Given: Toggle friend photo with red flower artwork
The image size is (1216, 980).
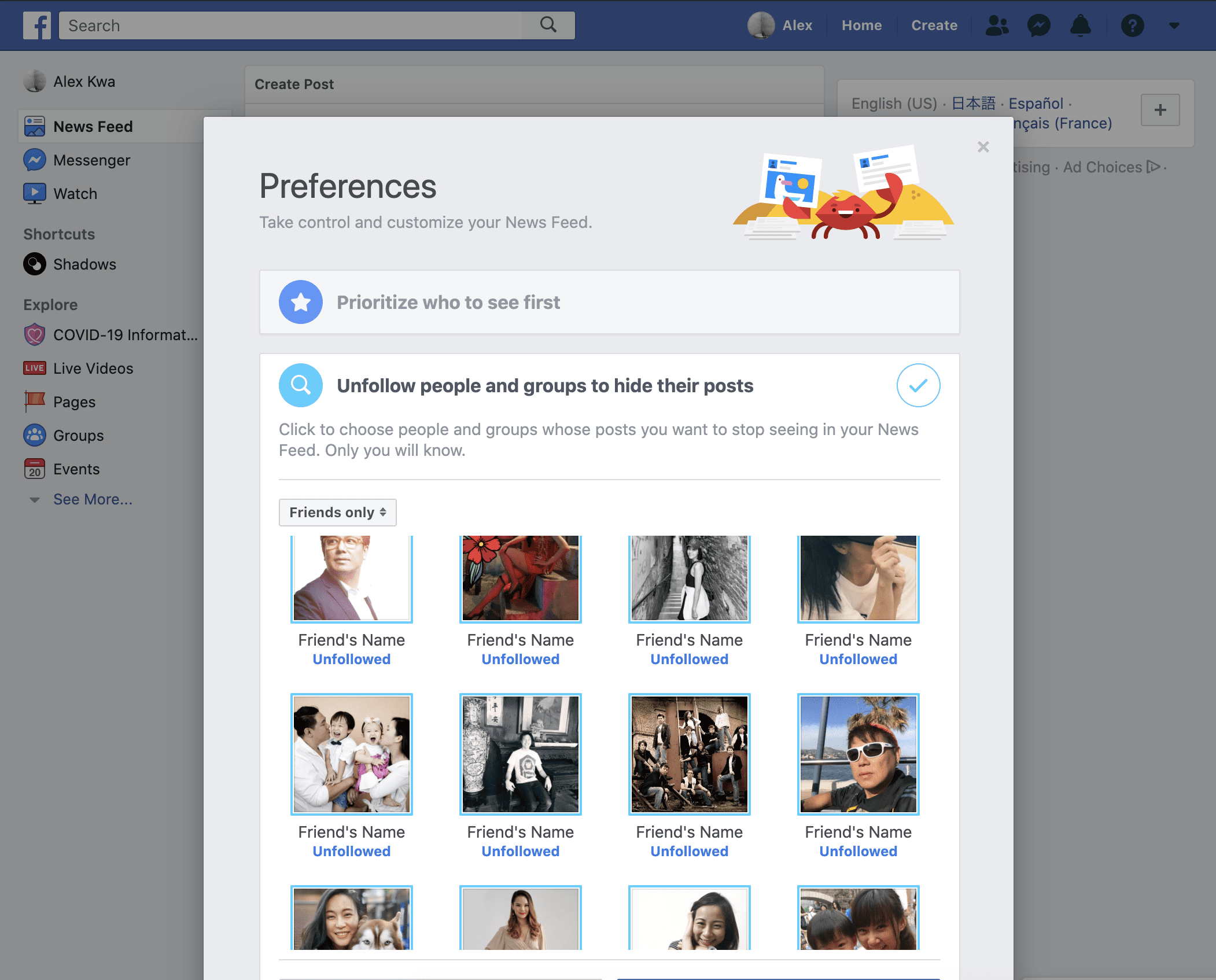Looking at the screenshot, I should [521, 578].
